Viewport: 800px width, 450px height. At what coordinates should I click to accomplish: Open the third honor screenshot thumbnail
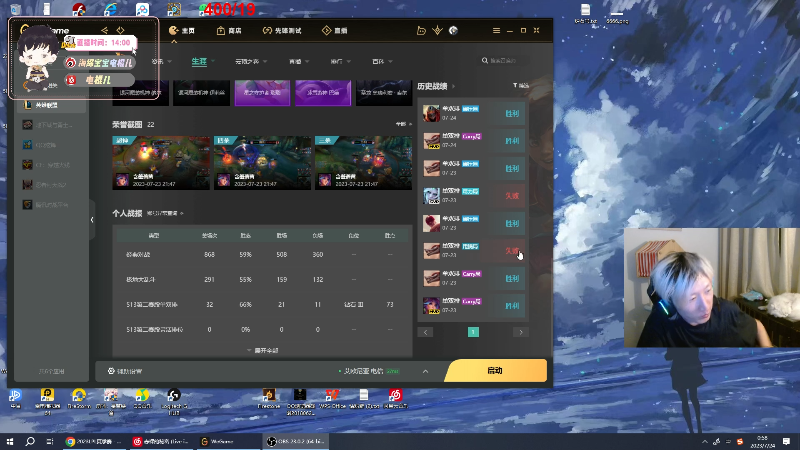click(x=363, y=163)
